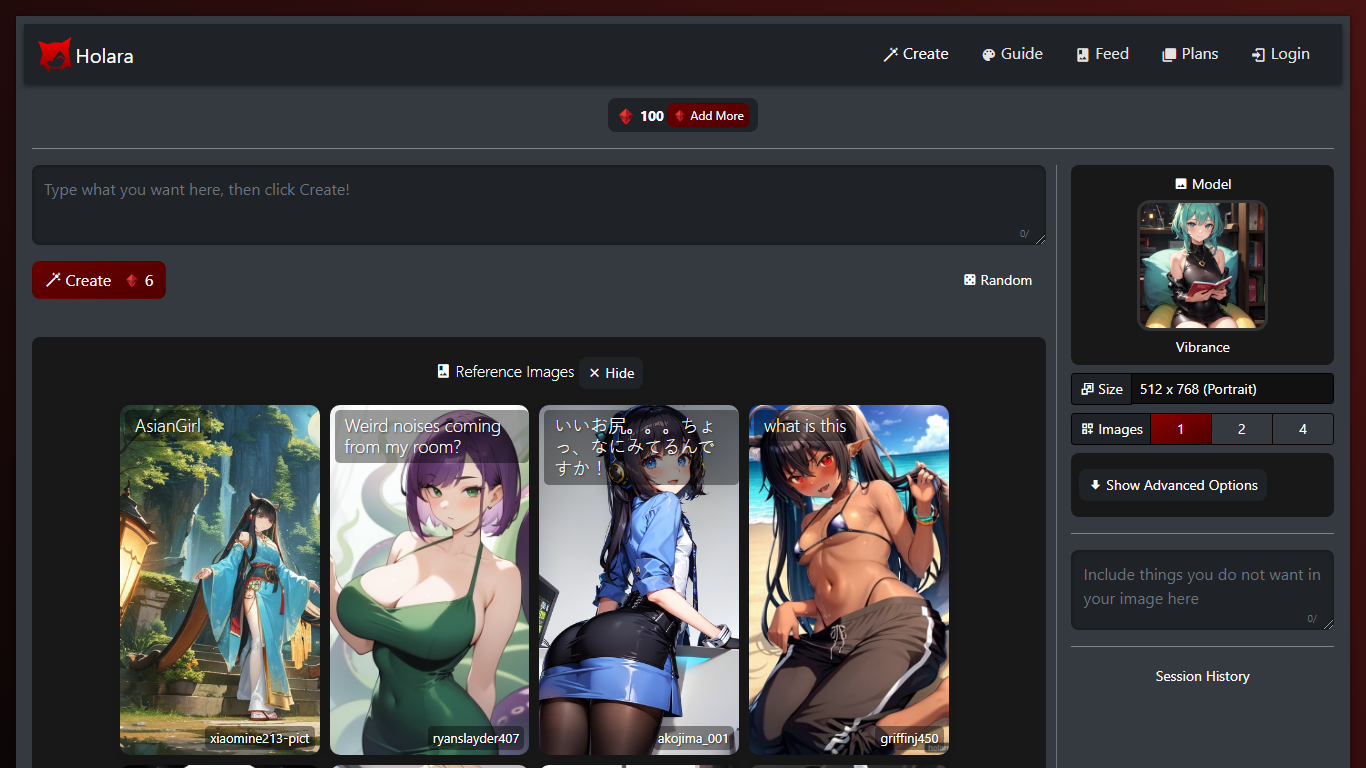Open the Size dropdown showing 512 x 768
The height and width of the screenshot is (768, 1366).
(1231, 389)
